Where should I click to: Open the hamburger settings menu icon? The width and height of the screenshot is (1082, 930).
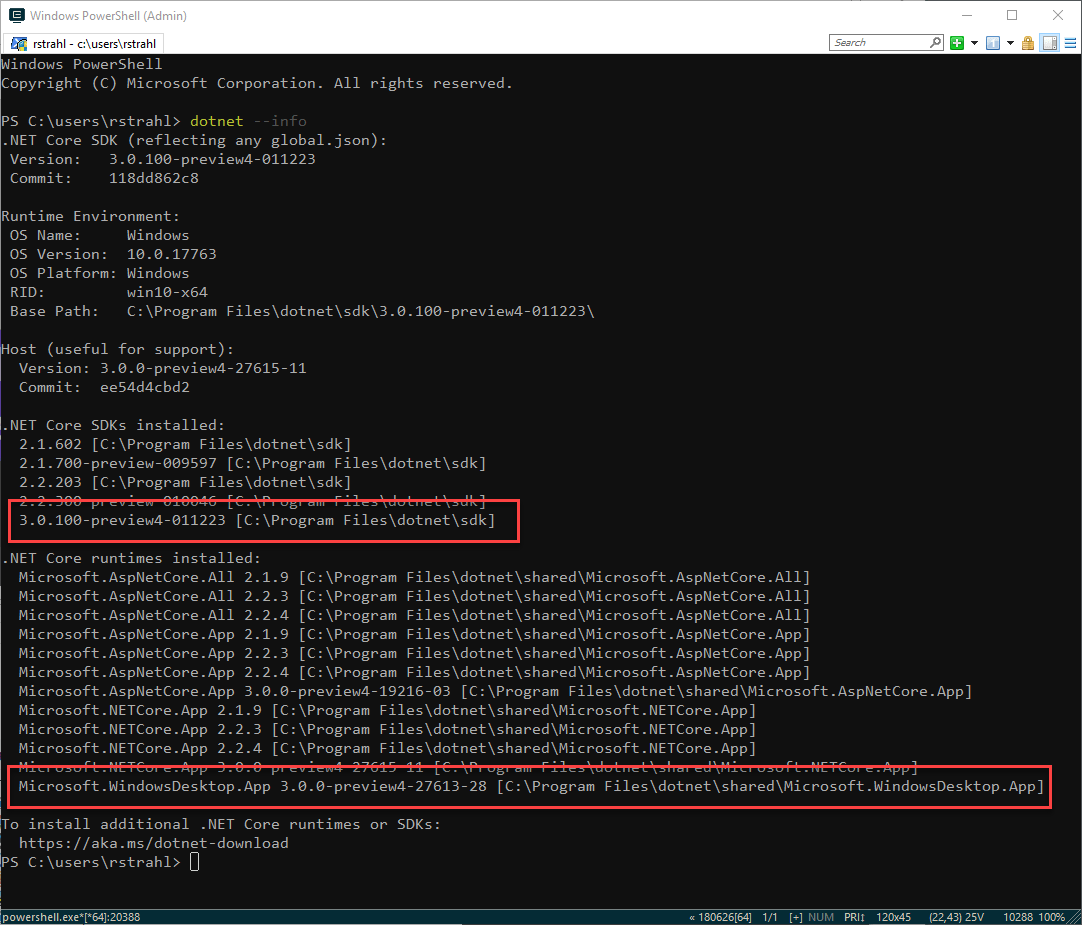tap(1070, 43)
